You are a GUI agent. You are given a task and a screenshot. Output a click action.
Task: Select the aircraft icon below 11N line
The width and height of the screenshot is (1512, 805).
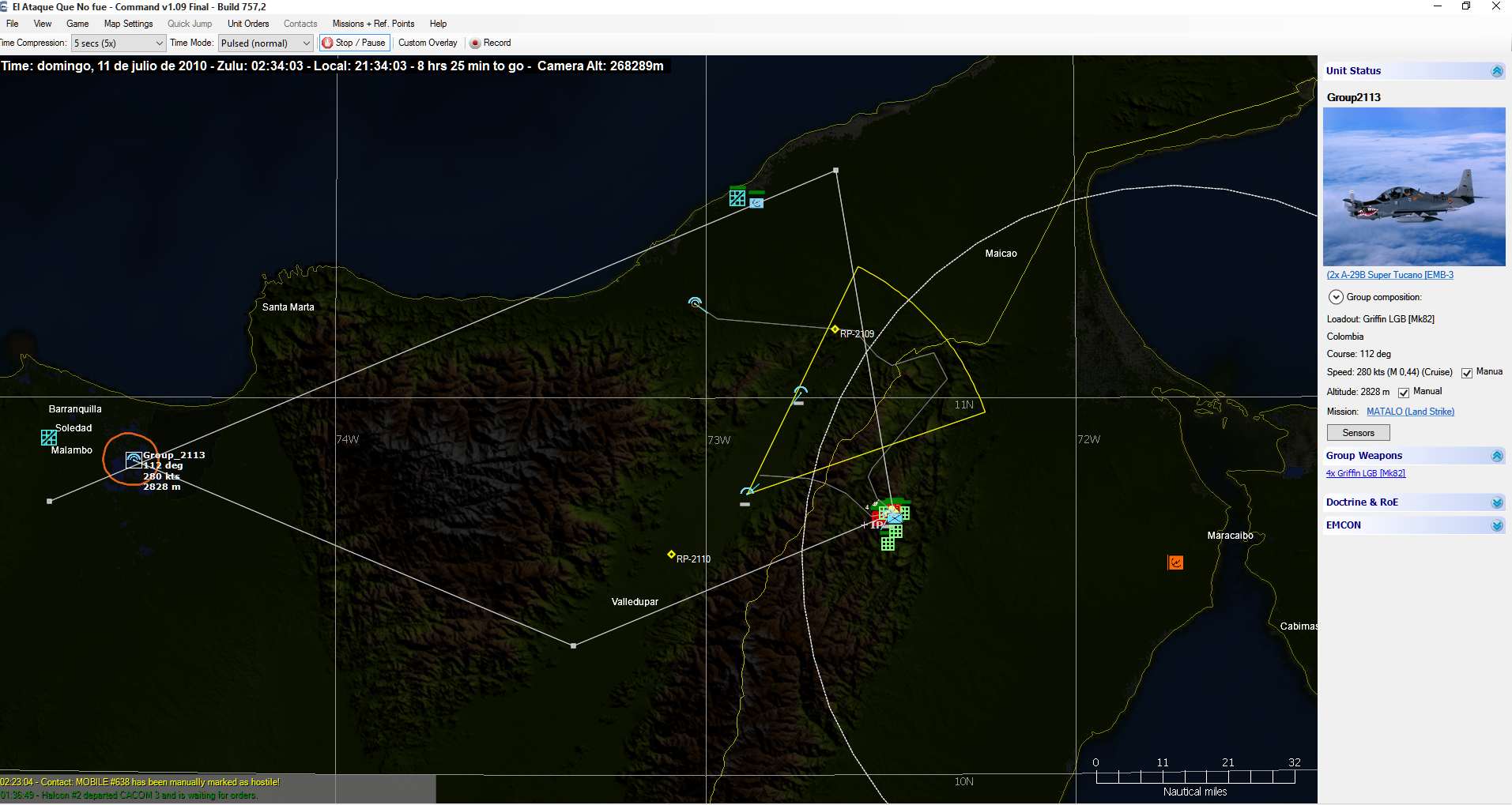click(x=800, y=393)
